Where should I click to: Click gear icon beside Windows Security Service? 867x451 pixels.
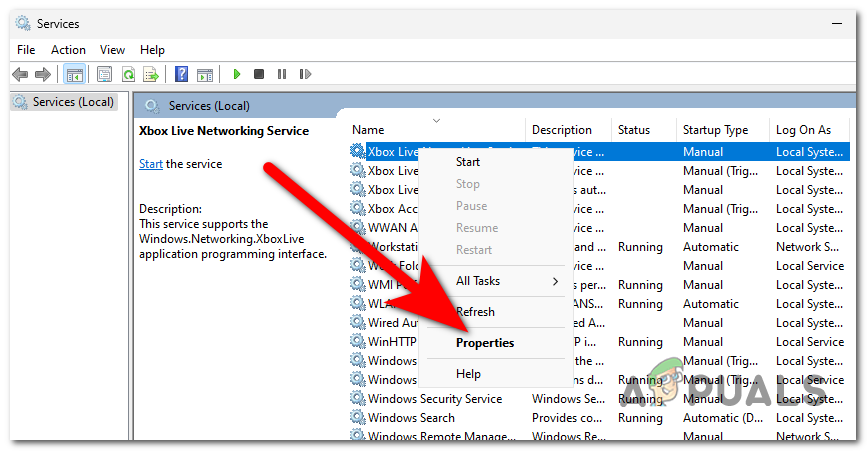[x=358, y=398]
